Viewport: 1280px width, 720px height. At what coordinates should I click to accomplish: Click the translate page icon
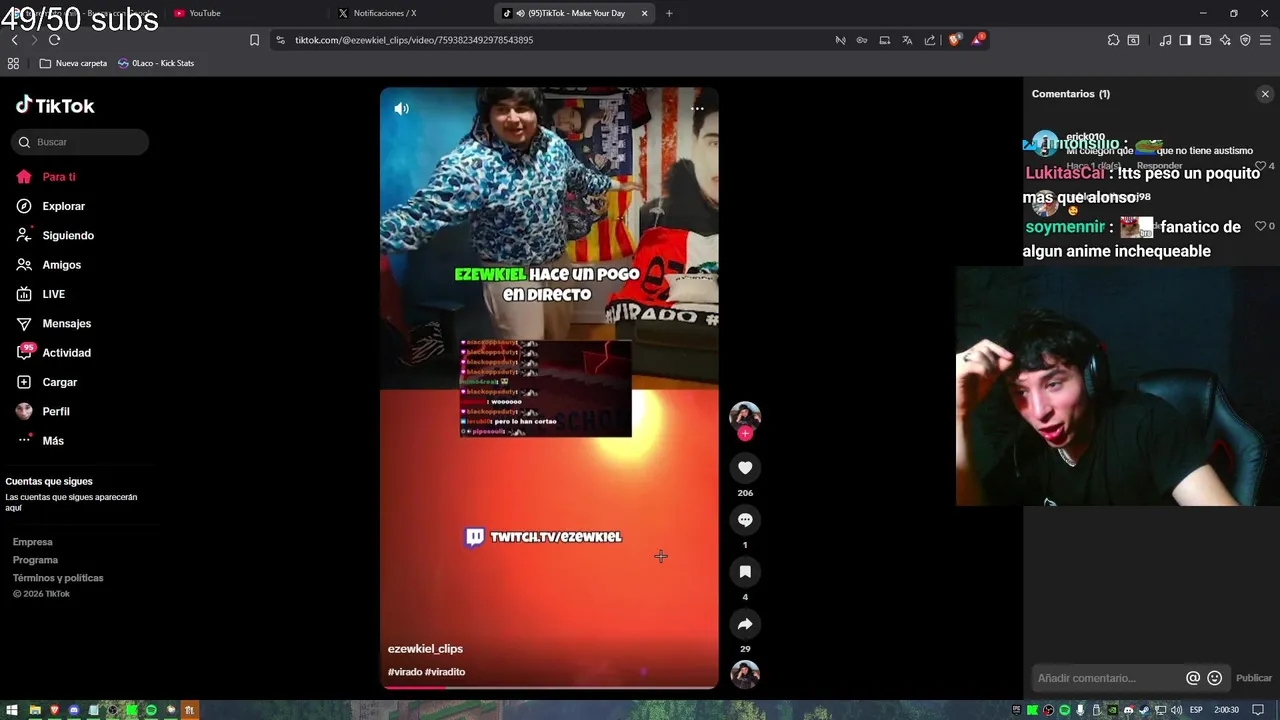coord(907,40)
